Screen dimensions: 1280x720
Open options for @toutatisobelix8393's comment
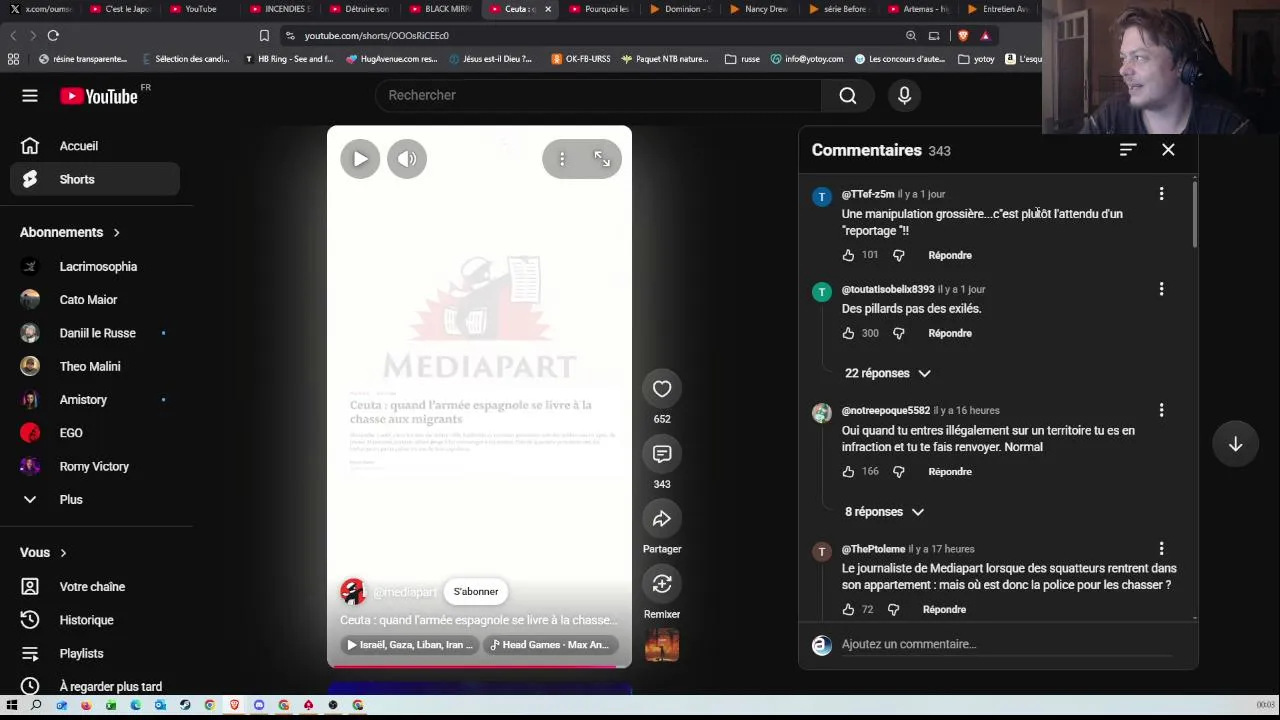point(1161,289)
